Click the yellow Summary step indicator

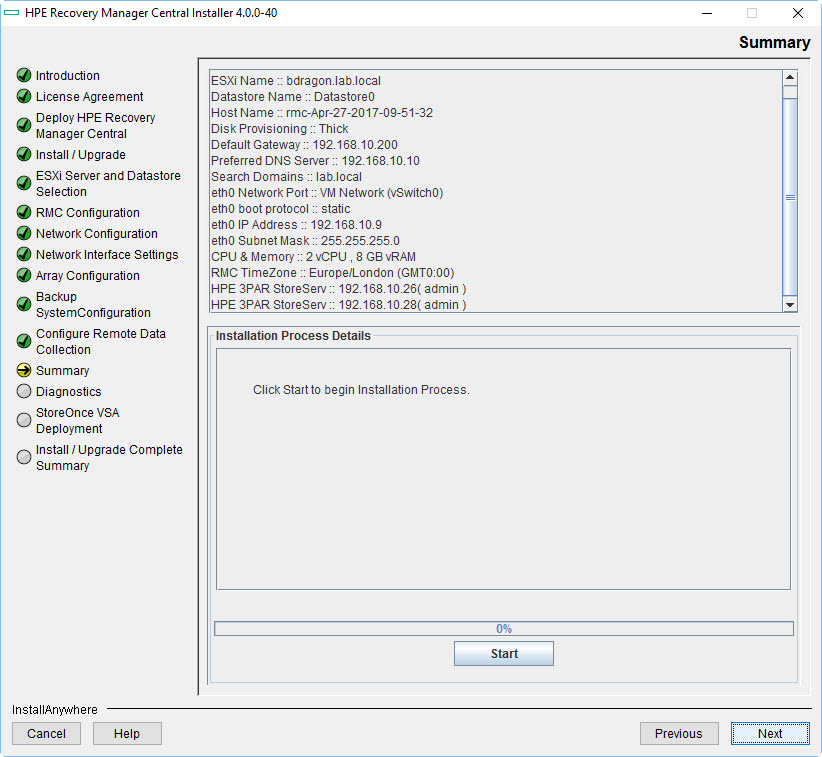(23, 370)
